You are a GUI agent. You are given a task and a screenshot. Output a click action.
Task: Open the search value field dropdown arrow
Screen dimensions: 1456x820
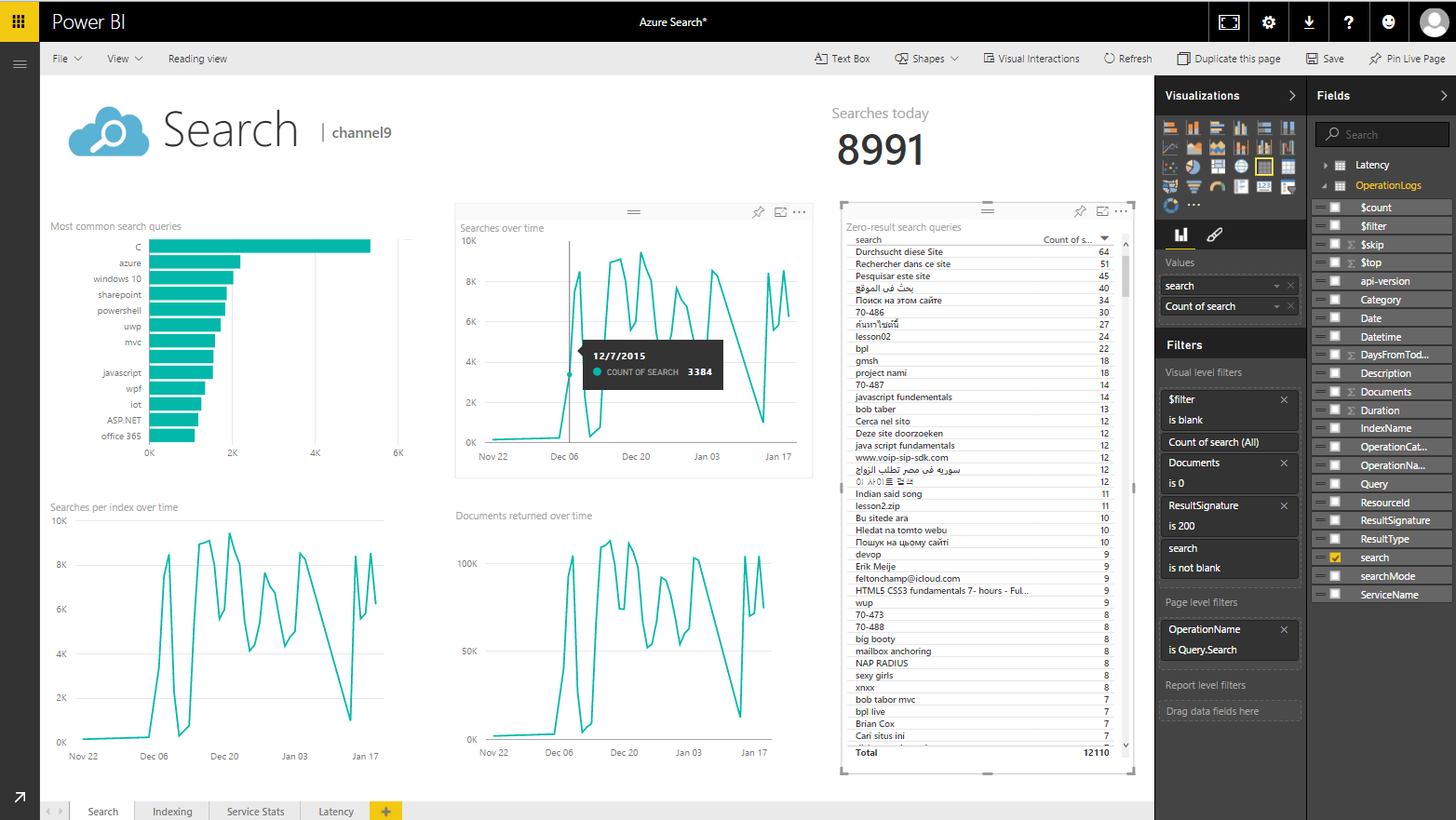pyautogui.click(x=1276, y=286)
